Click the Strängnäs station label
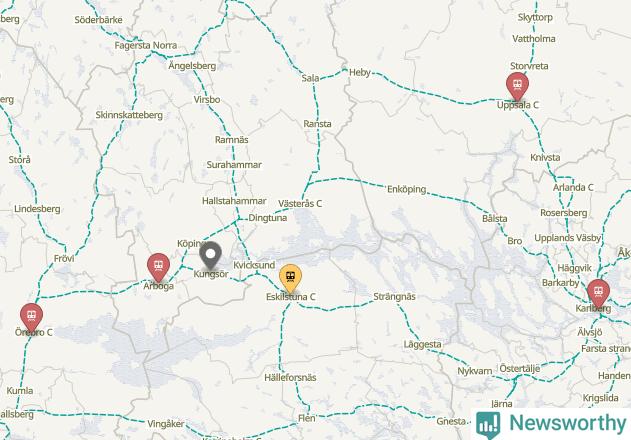This screenshot has height=440, width=631. [x=394, y=297]
